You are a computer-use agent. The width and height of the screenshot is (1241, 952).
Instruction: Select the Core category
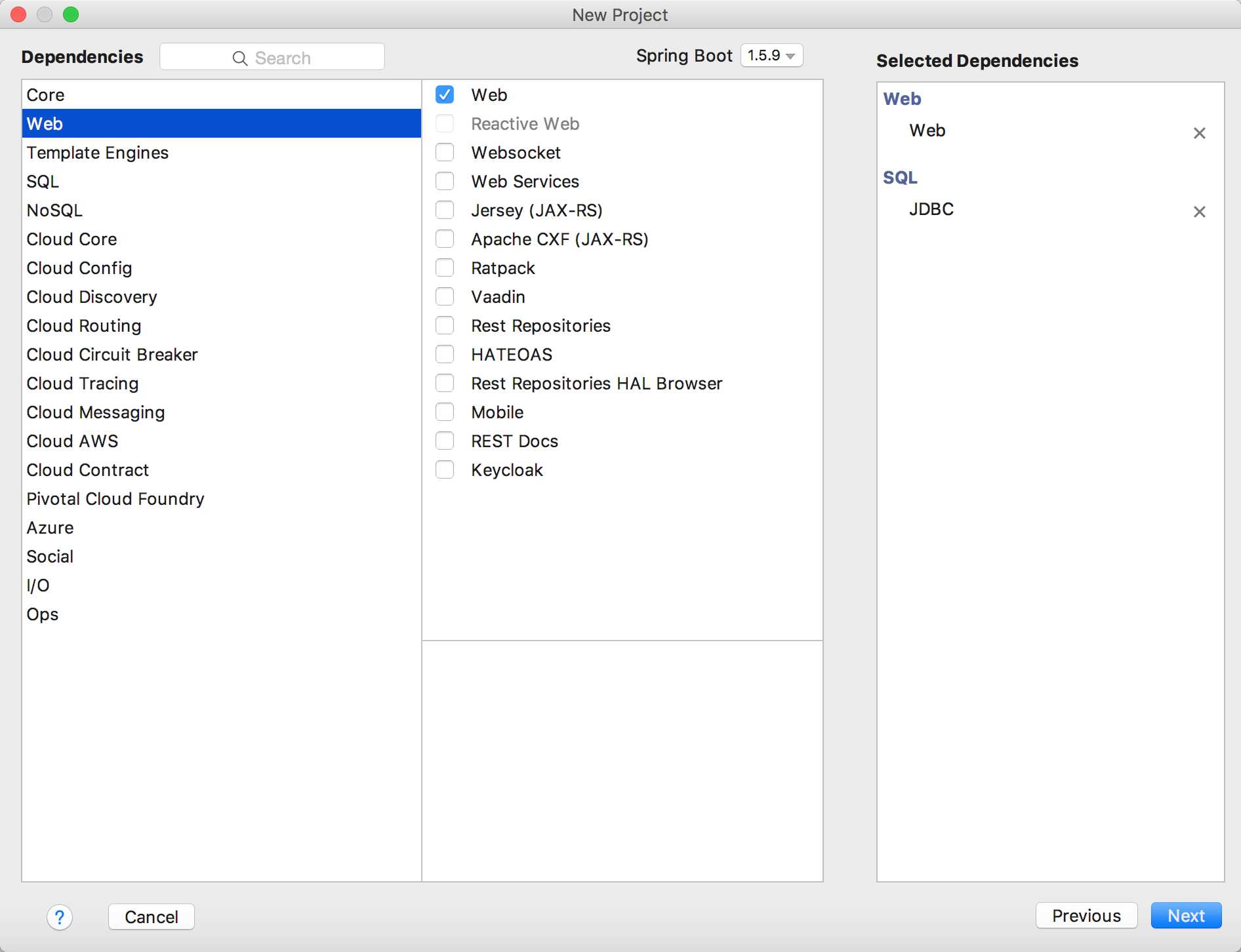coord(222,94)
